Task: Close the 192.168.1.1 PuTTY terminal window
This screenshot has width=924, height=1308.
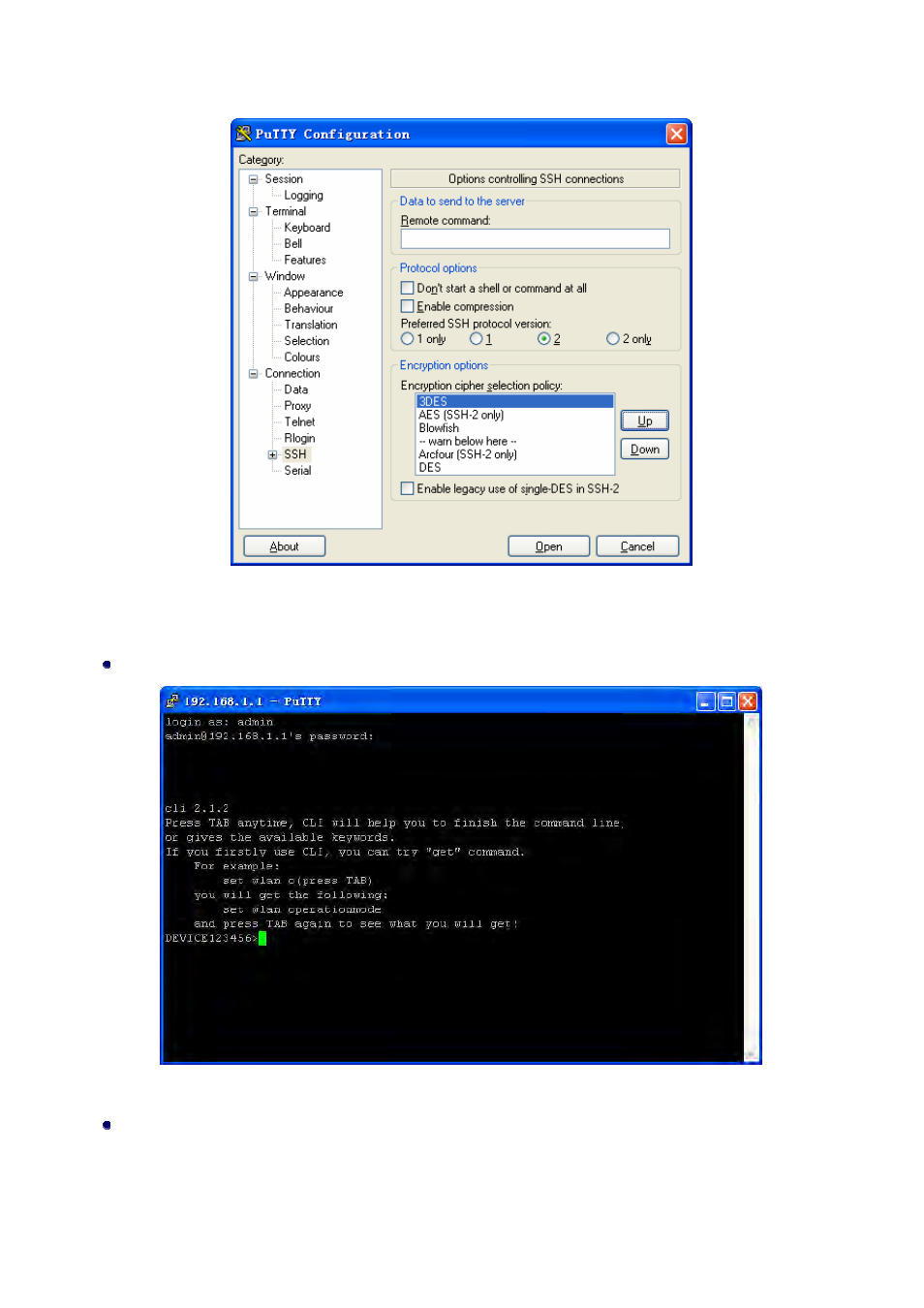Action: point(748,701)
